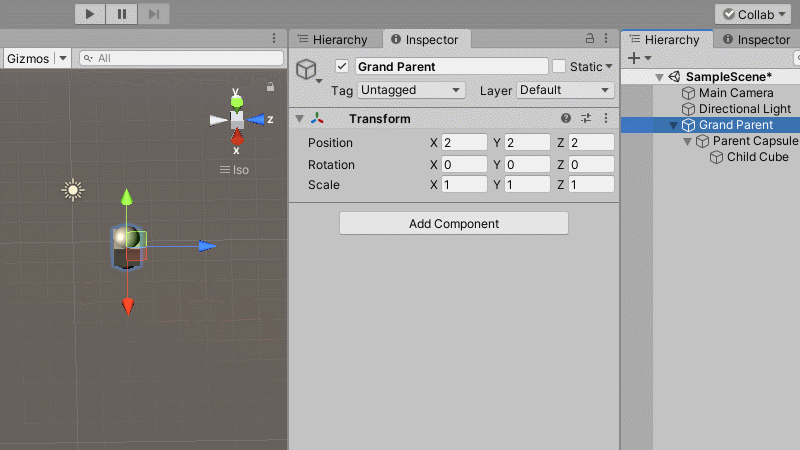
Task: Collapse the Parent Capsule foldout arrow
Action: tap(687, 141)
